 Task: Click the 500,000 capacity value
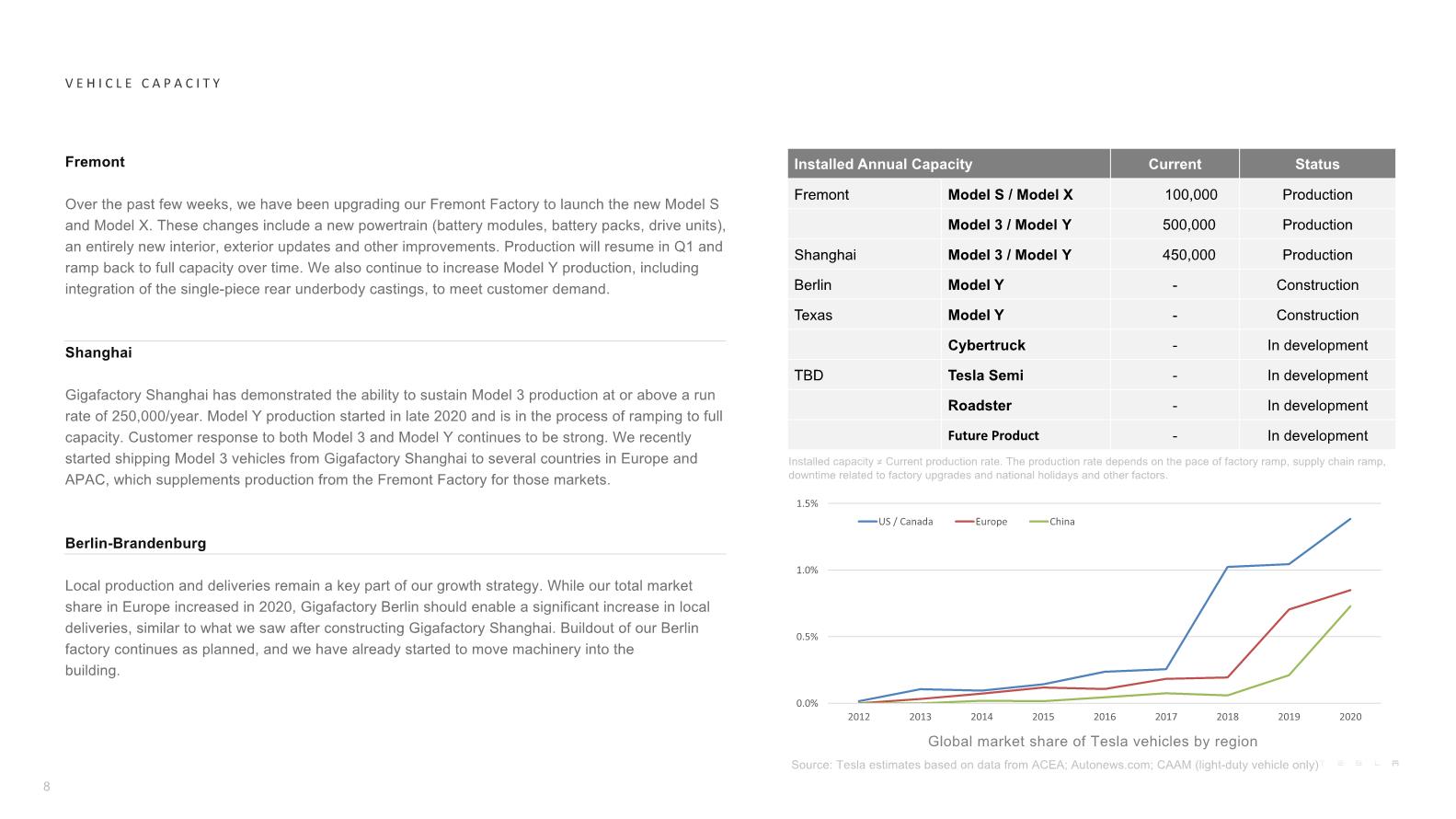(1188, 225)
